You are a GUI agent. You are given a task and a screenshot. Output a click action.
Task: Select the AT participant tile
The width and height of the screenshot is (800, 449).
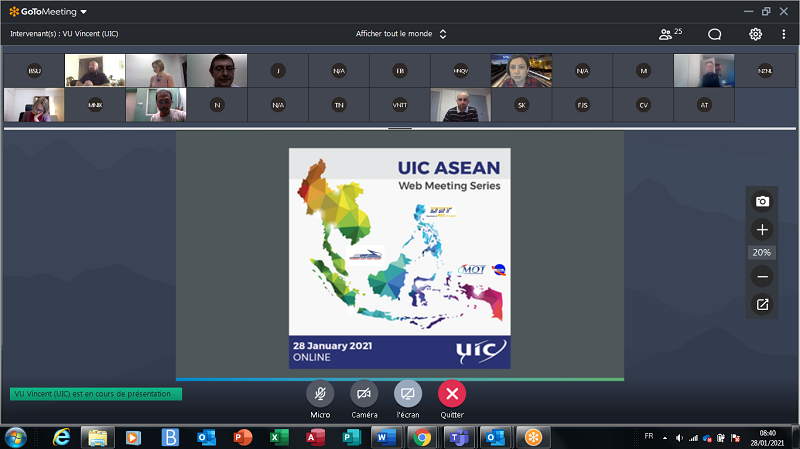tap(704, 105)
